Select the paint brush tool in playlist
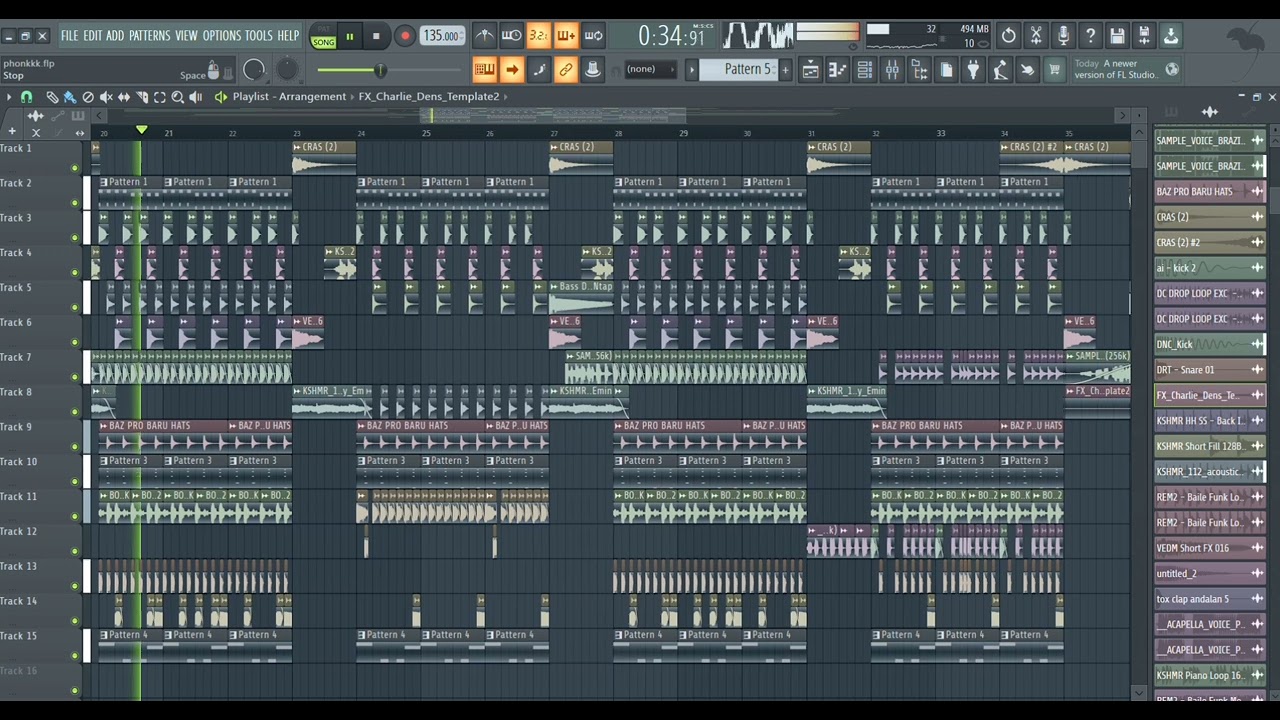1280x720 pixels. pyautogui.click(x=70, y=97)
